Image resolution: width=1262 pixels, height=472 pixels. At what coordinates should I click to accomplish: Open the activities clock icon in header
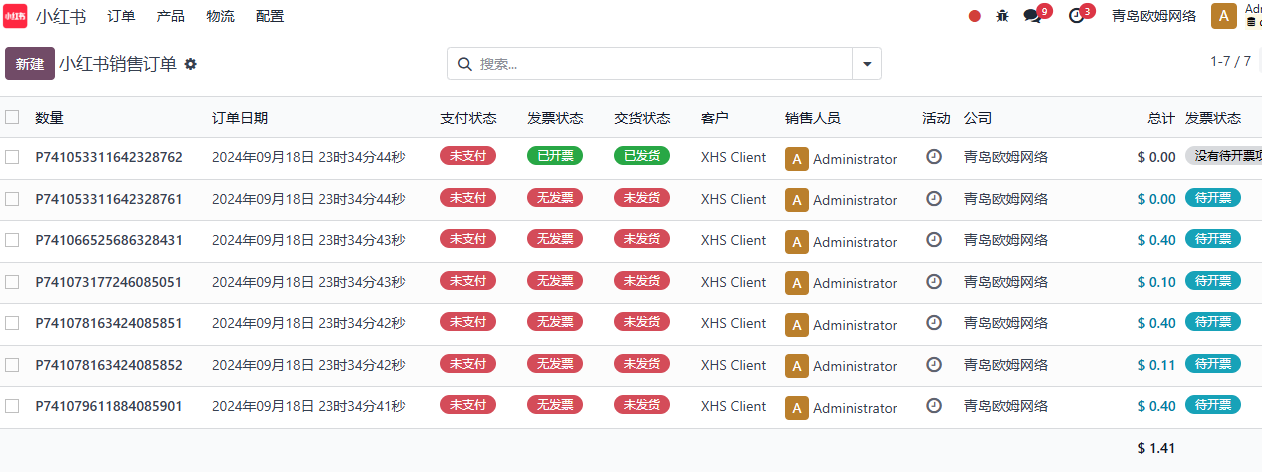(x=1076, y=16)
